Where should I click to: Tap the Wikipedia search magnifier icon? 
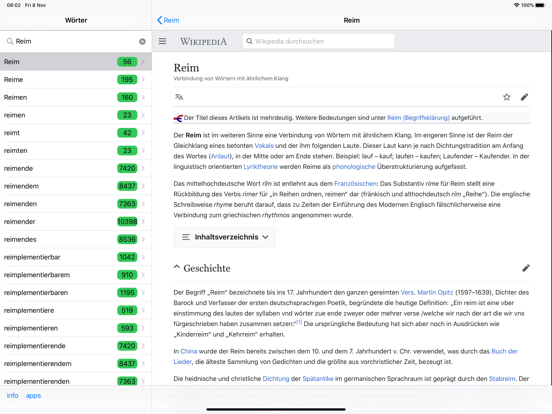[x=249, y=41]
